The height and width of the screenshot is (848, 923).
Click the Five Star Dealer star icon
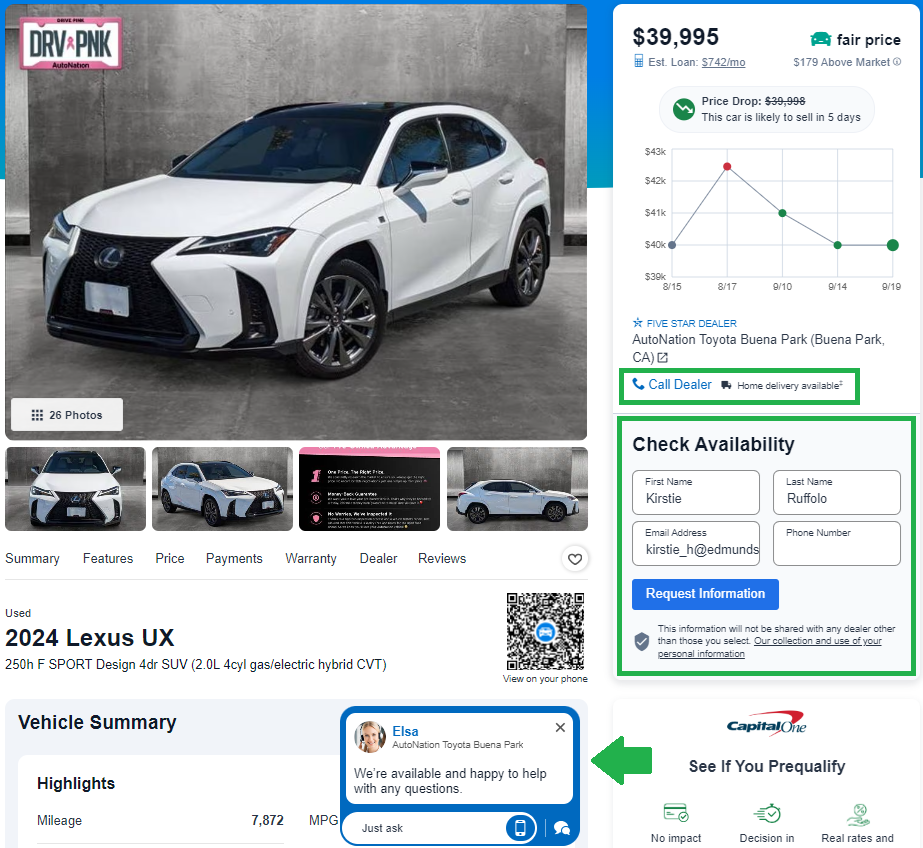[x=638, y=322]
